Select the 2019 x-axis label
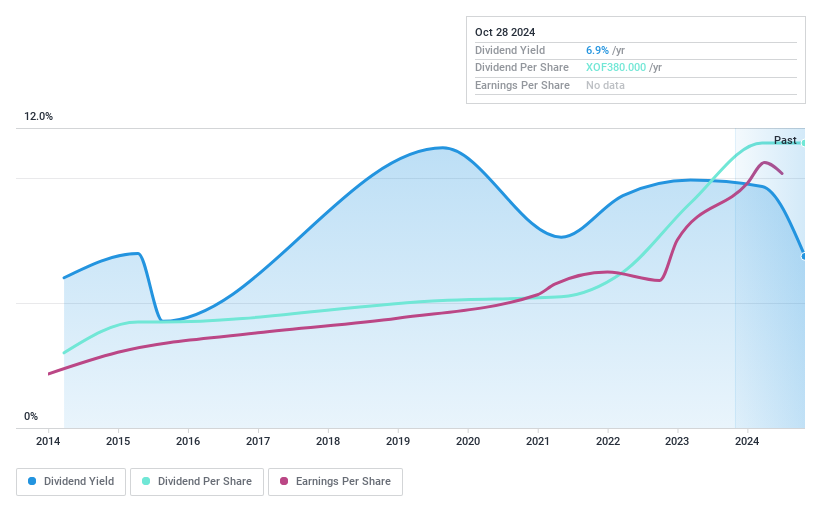The height and width of the screenshot is (508, 821). (x=398, y=441)
